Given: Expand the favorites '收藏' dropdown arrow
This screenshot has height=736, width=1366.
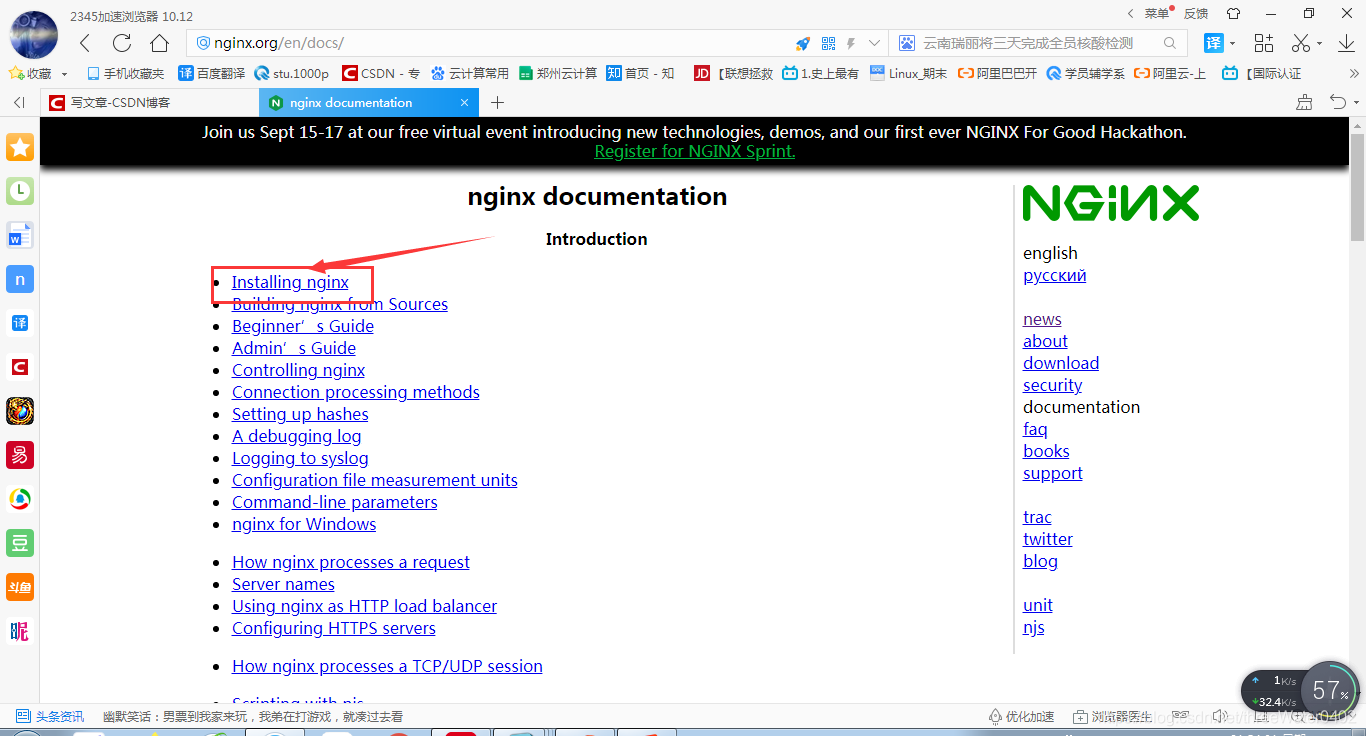Looking at the screenshot, I should pyautogui.click(x=64, y=74).
